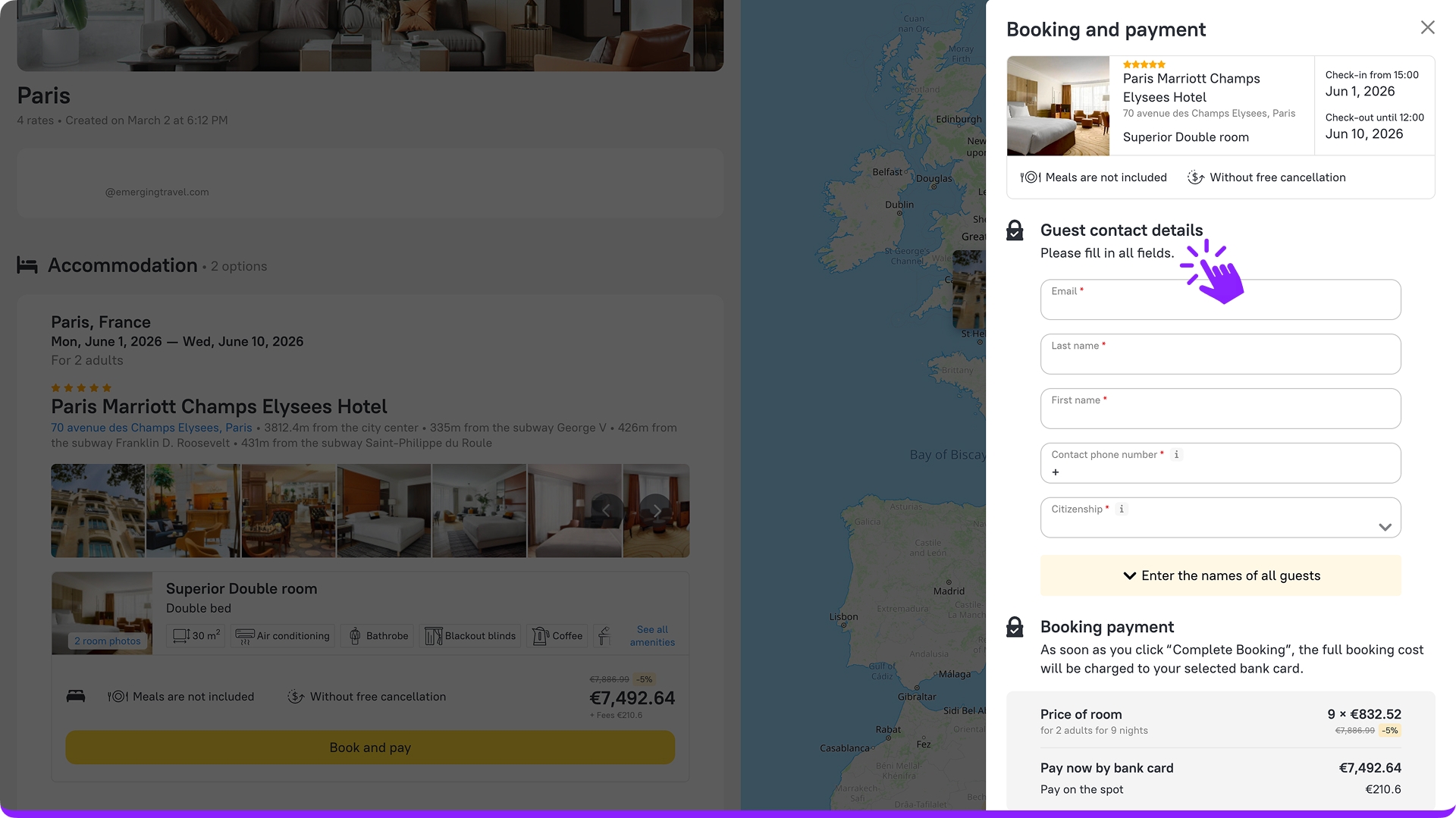
Task: Click the Citizenship info icon
Action: (x=1122, y=509)
